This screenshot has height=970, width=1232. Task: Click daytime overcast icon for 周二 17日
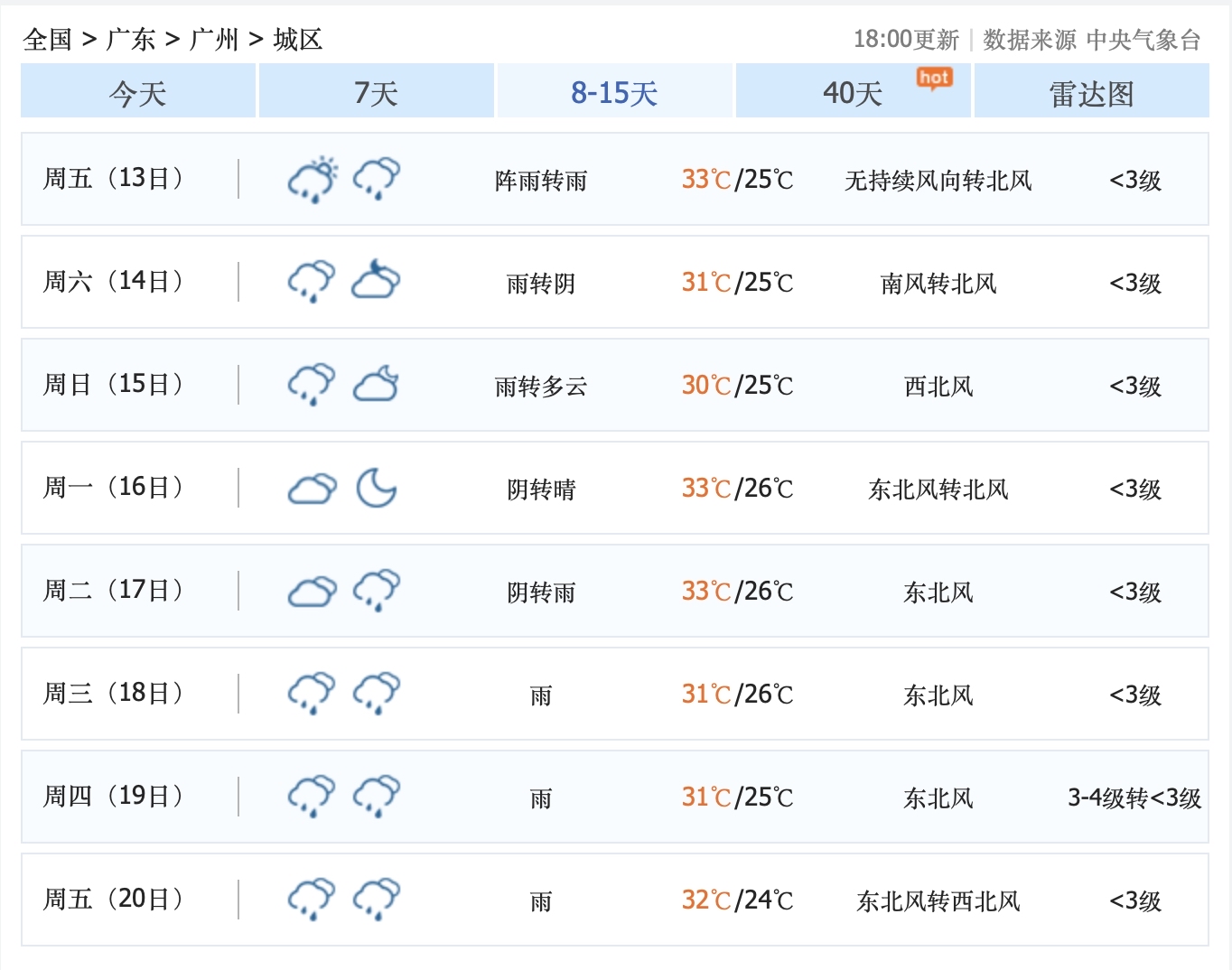point(313,592)
